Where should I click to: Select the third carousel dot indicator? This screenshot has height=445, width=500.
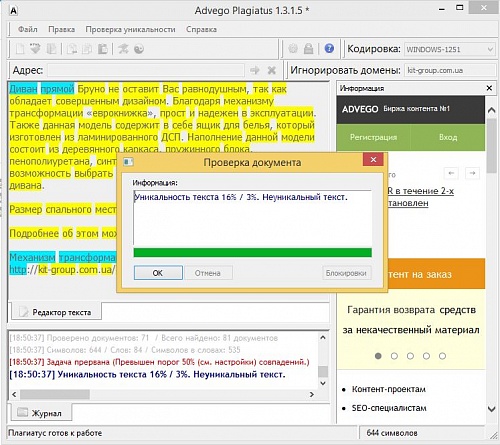click(410, 356)
